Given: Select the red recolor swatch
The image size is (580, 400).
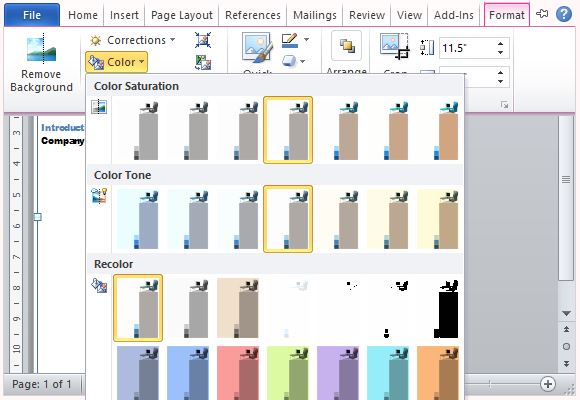Looking at the screenshot, I should point(237,372).
